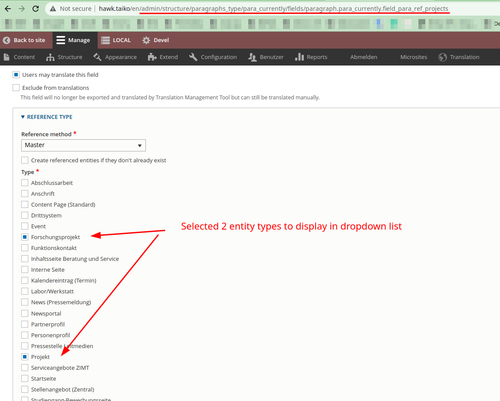Reload the page with refresh icon
This screenshot has height=401, width=500.
(36, 9)
